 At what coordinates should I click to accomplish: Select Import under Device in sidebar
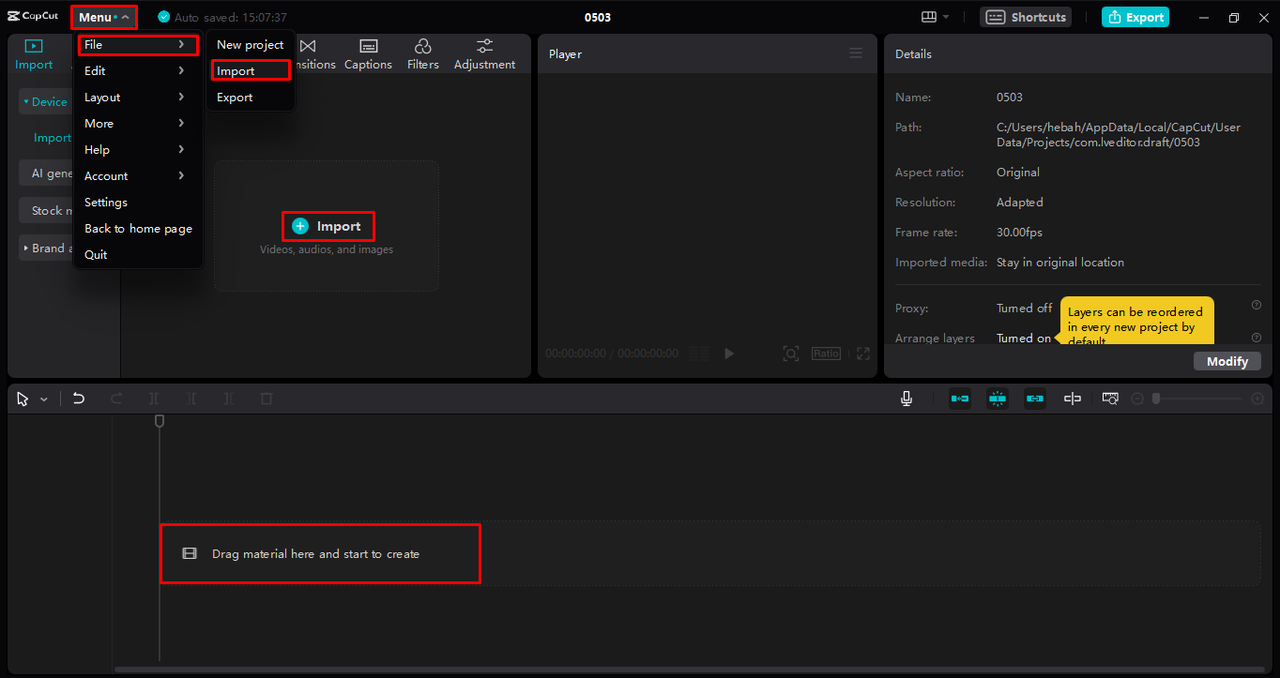click(52, 138)
